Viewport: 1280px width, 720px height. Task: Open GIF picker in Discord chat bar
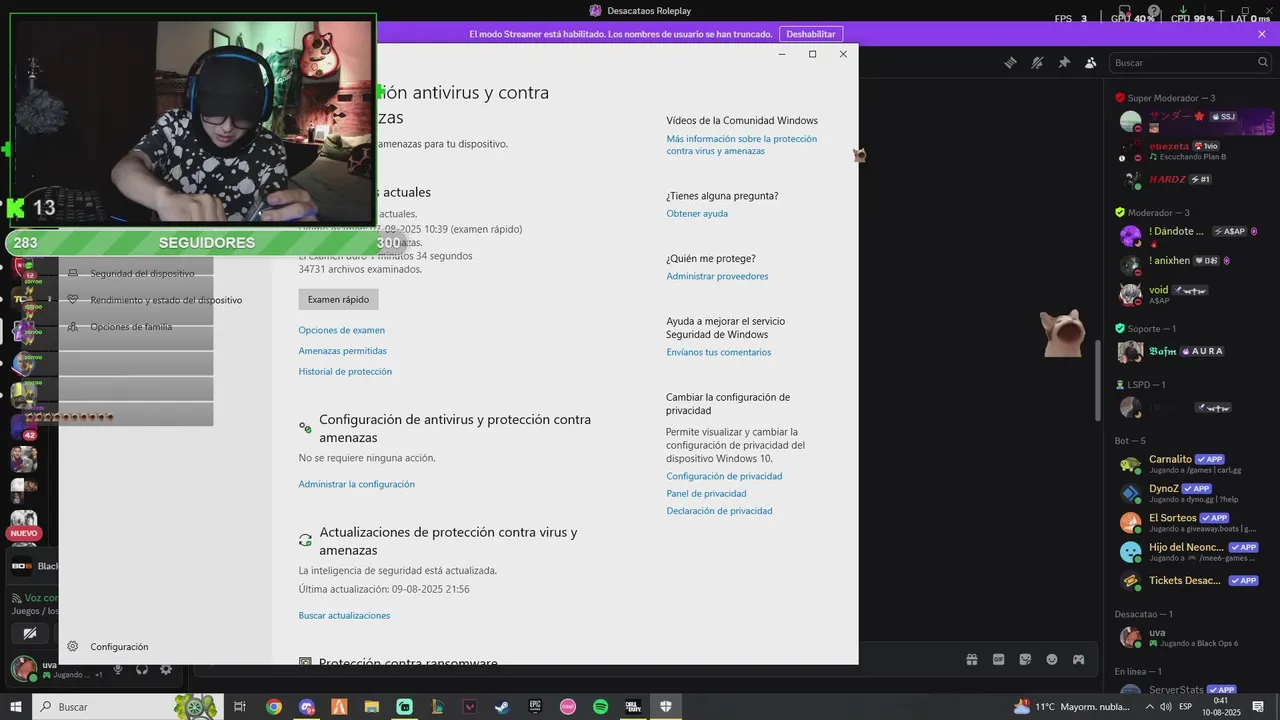(998, 660)
